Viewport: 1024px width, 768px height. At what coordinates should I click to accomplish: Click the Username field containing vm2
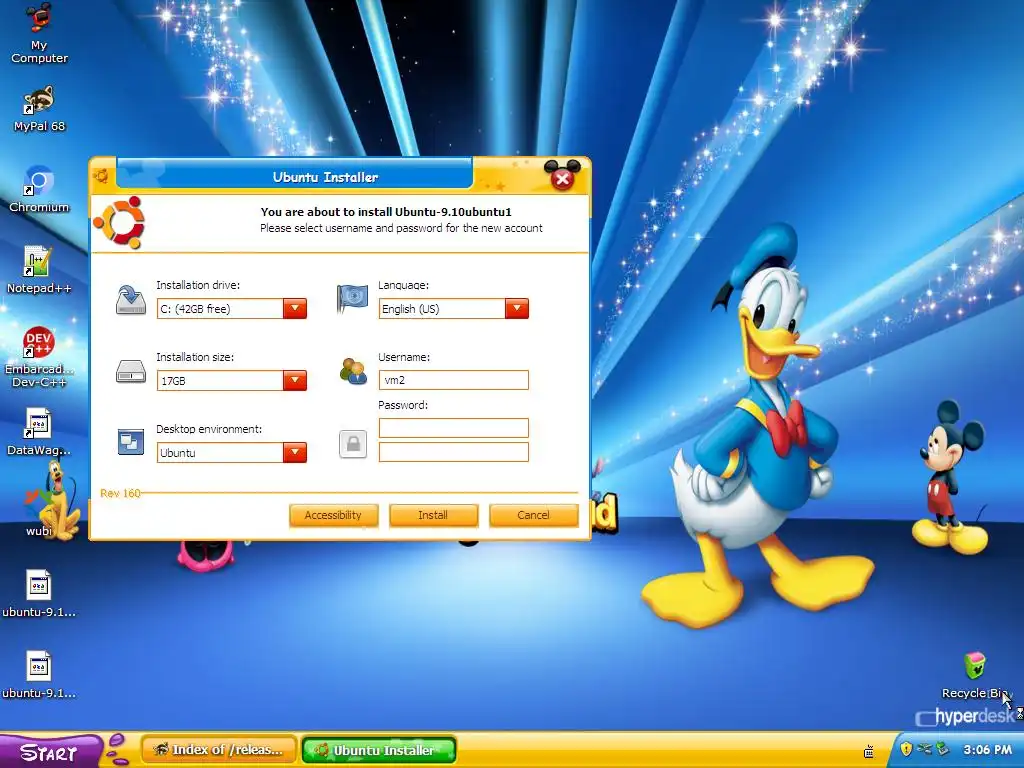[x=454, y=380]
